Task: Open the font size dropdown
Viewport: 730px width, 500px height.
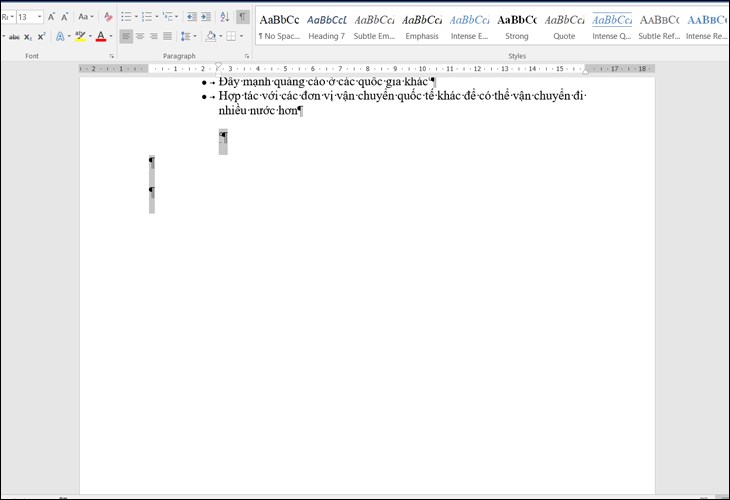Action: click(39, 17)
